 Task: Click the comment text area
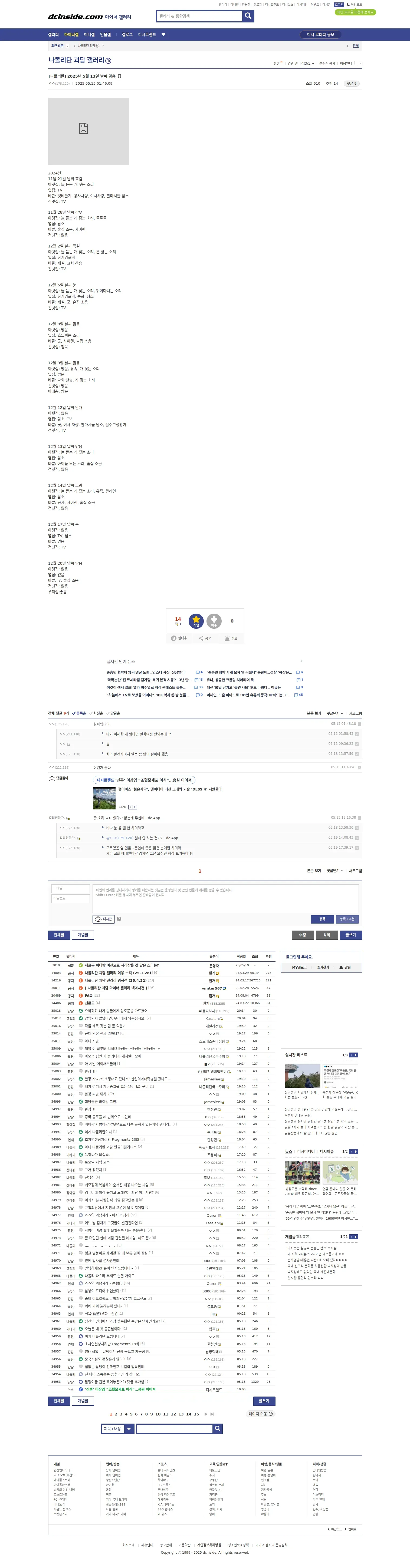[x=225, y=898]
